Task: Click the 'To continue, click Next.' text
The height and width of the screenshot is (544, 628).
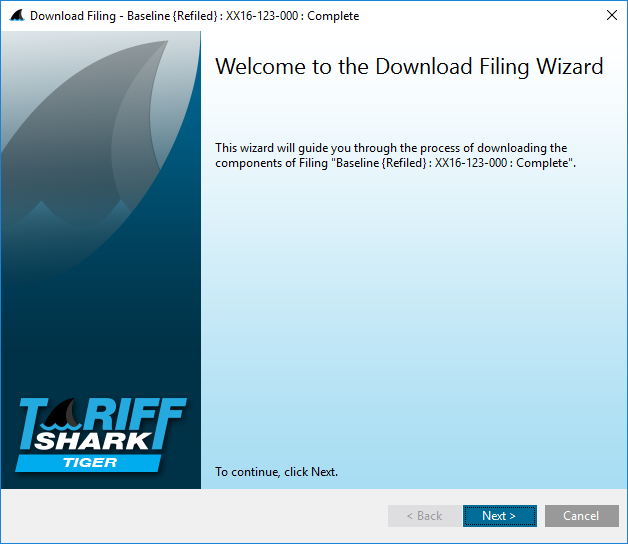Action: pos(276,472)
